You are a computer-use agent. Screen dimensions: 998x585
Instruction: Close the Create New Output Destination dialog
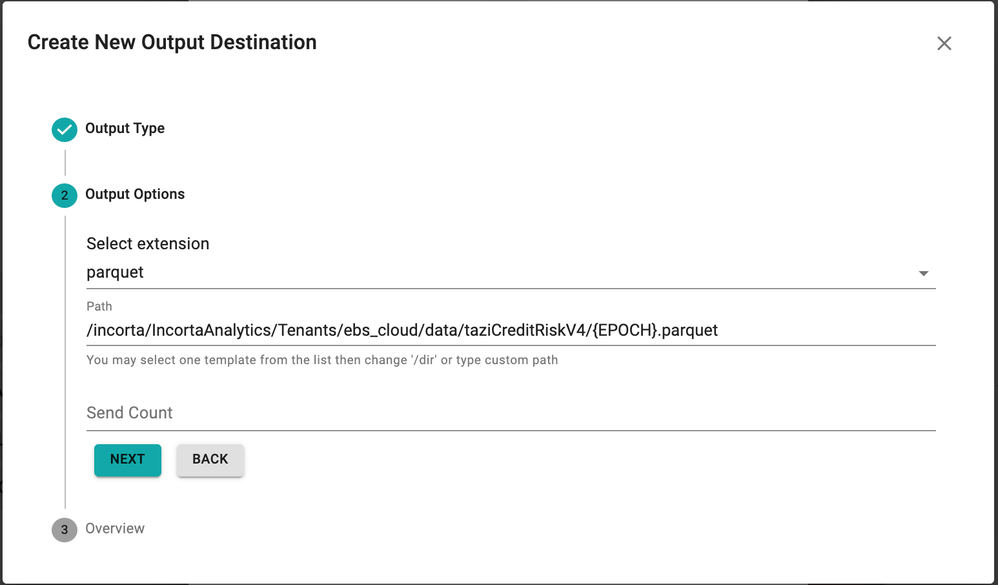pyautogui.click(x=944, y=43)
